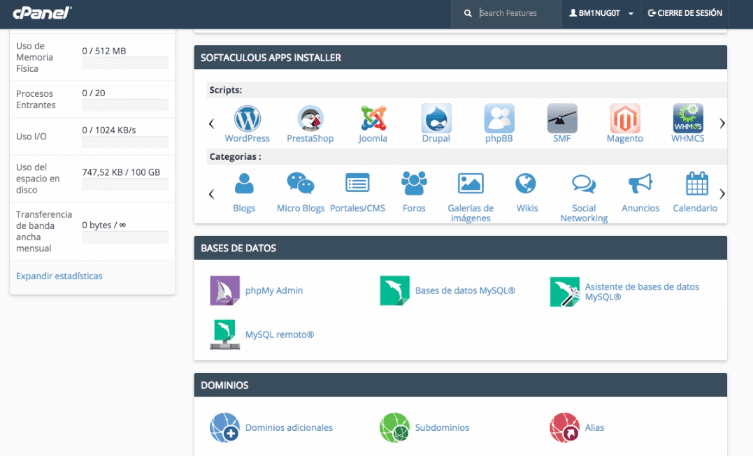The height and width of the screenshot is (456, 753).
Task: Advance Scripts carousel with the right arrow
Action: 722,123
